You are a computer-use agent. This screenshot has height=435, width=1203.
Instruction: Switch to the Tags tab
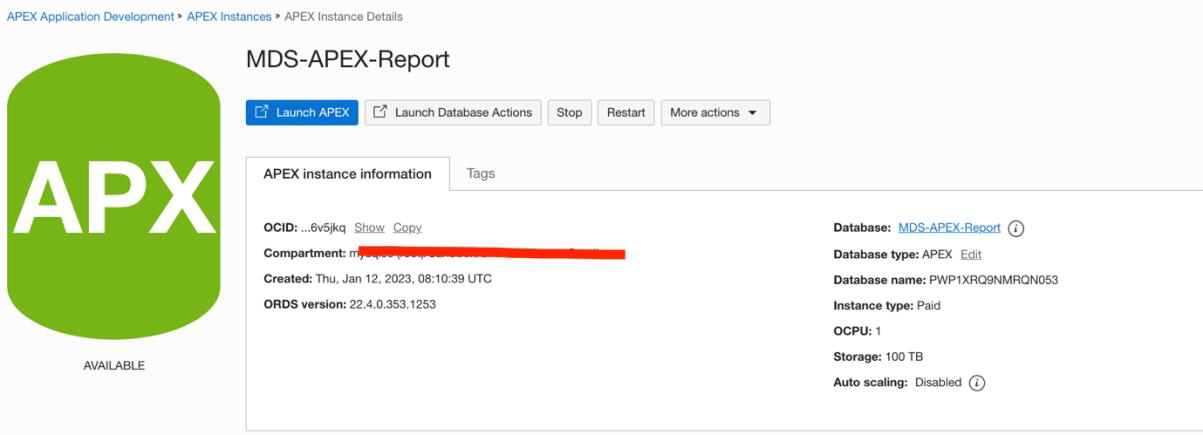tap(481, 173)
